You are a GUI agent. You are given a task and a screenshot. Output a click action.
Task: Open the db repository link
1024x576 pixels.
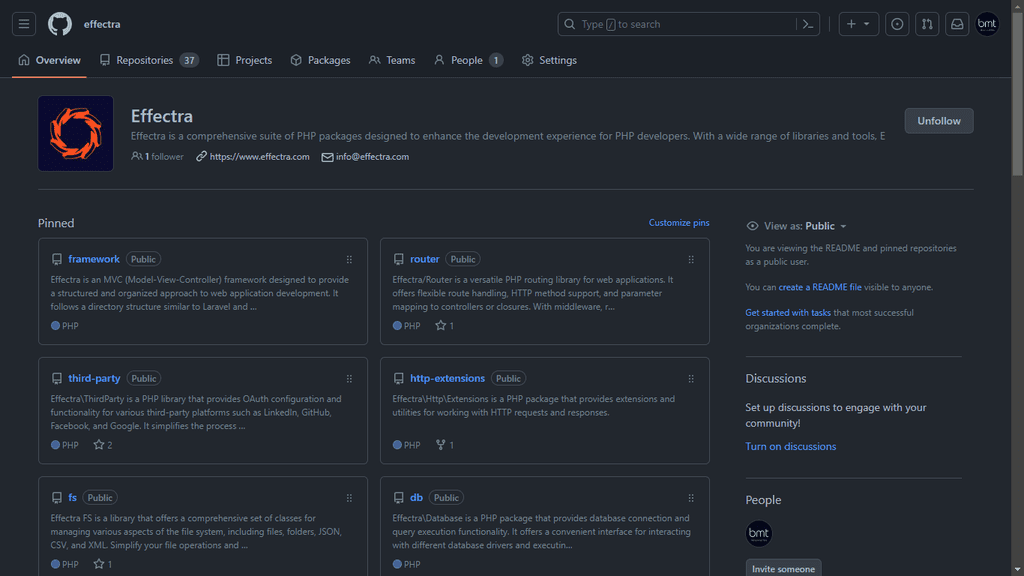(x=416, y=498)
